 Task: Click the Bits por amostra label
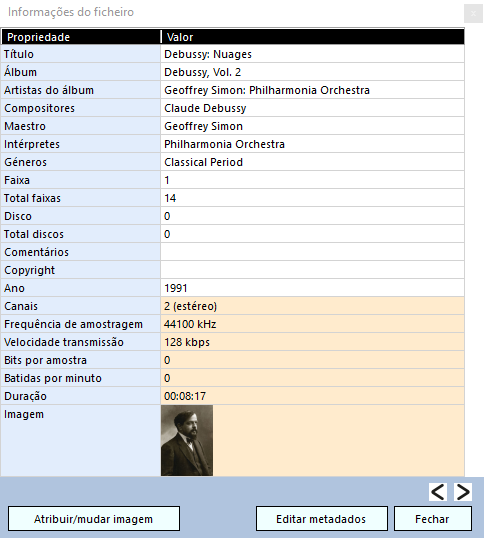(45, 360)
